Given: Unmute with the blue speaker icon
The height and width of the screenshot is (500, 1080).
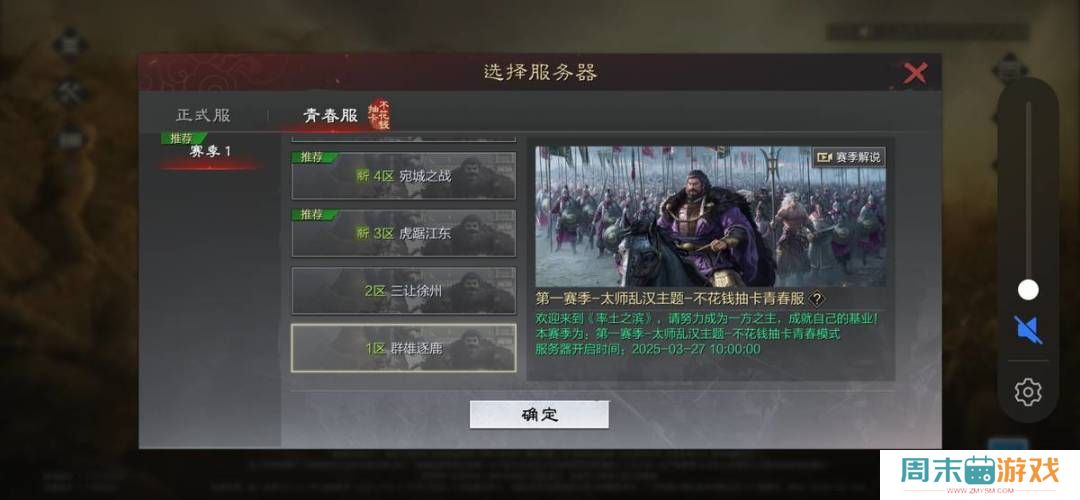Looking at the screenshot, I should click(x=1028, y=330).
